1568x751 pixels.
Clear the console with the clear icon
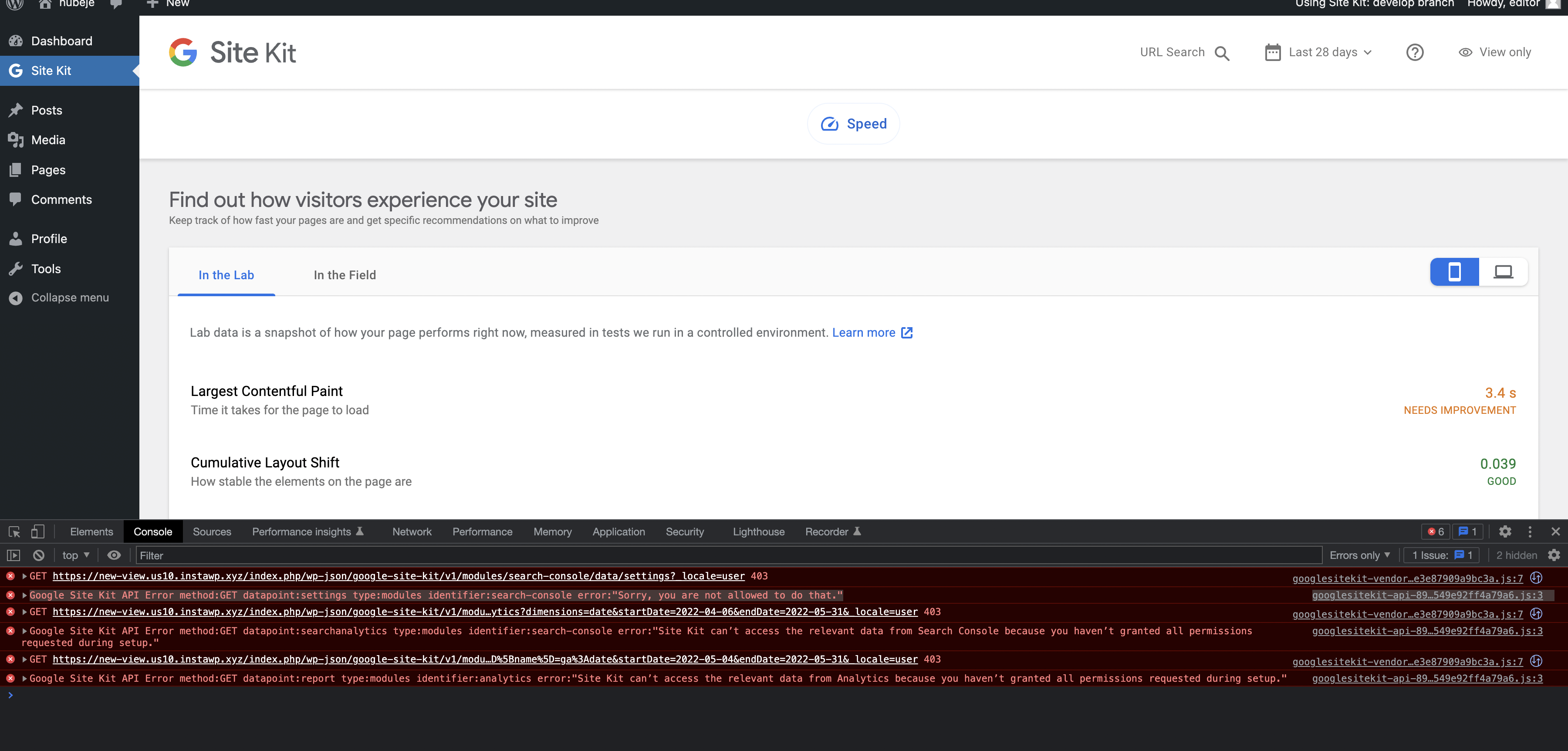point(39,555)
